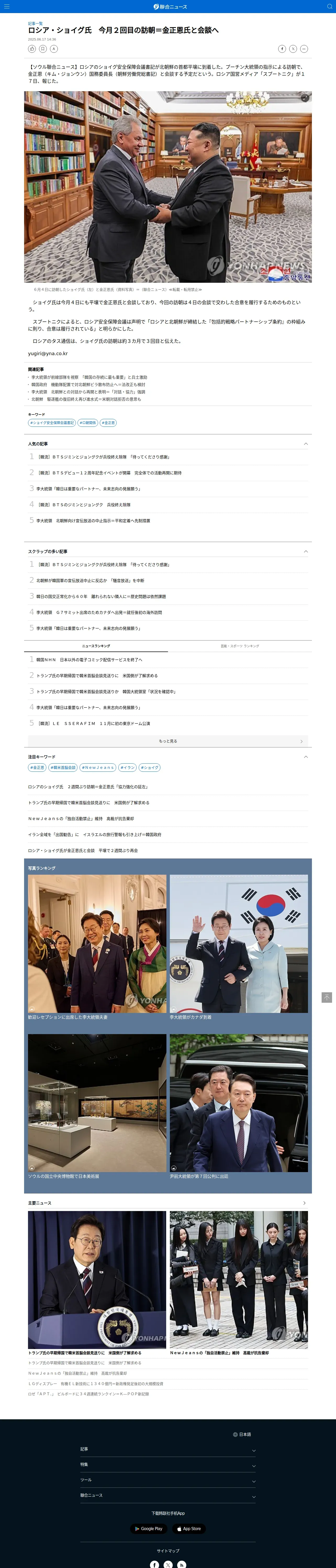Open the 日本語 language selector

point(242,1434)
